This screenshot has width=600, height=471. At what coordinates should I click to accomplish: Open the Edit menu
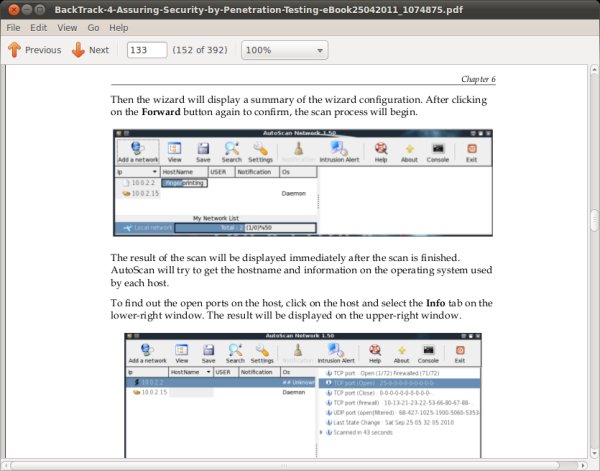[38, 28]
